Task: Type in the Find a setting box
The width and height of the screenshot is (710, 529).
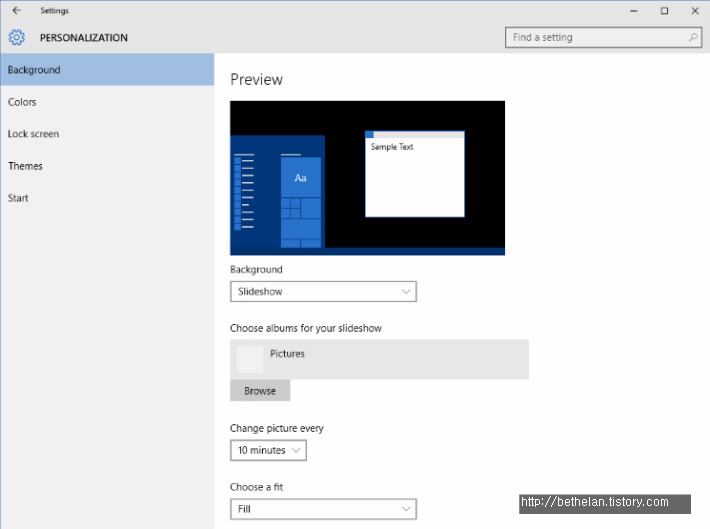Action: [x=603, y=38]
